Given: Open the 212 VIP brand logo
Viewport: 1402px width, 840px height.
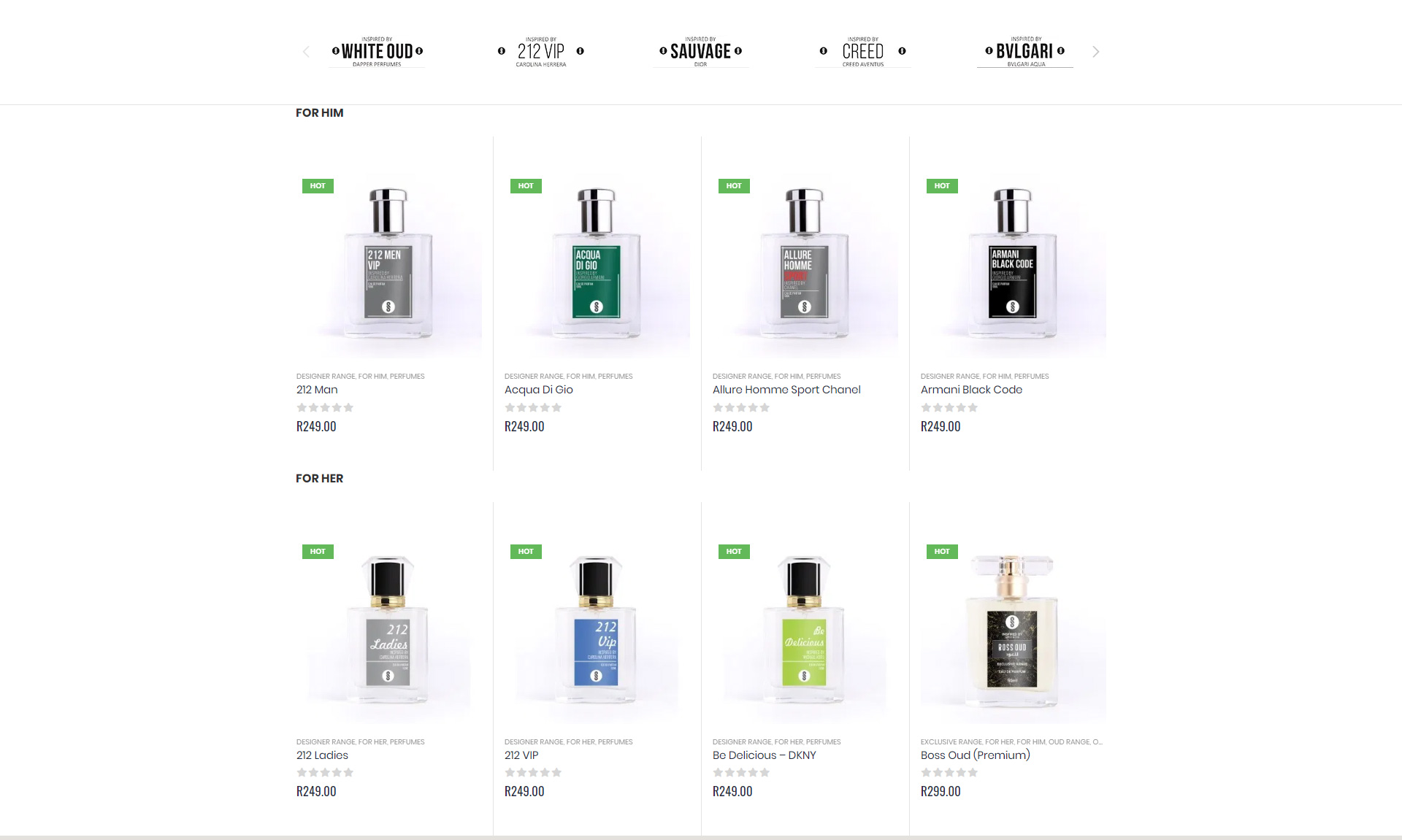Looking at the screenshot, I should [x=540, y=52].
